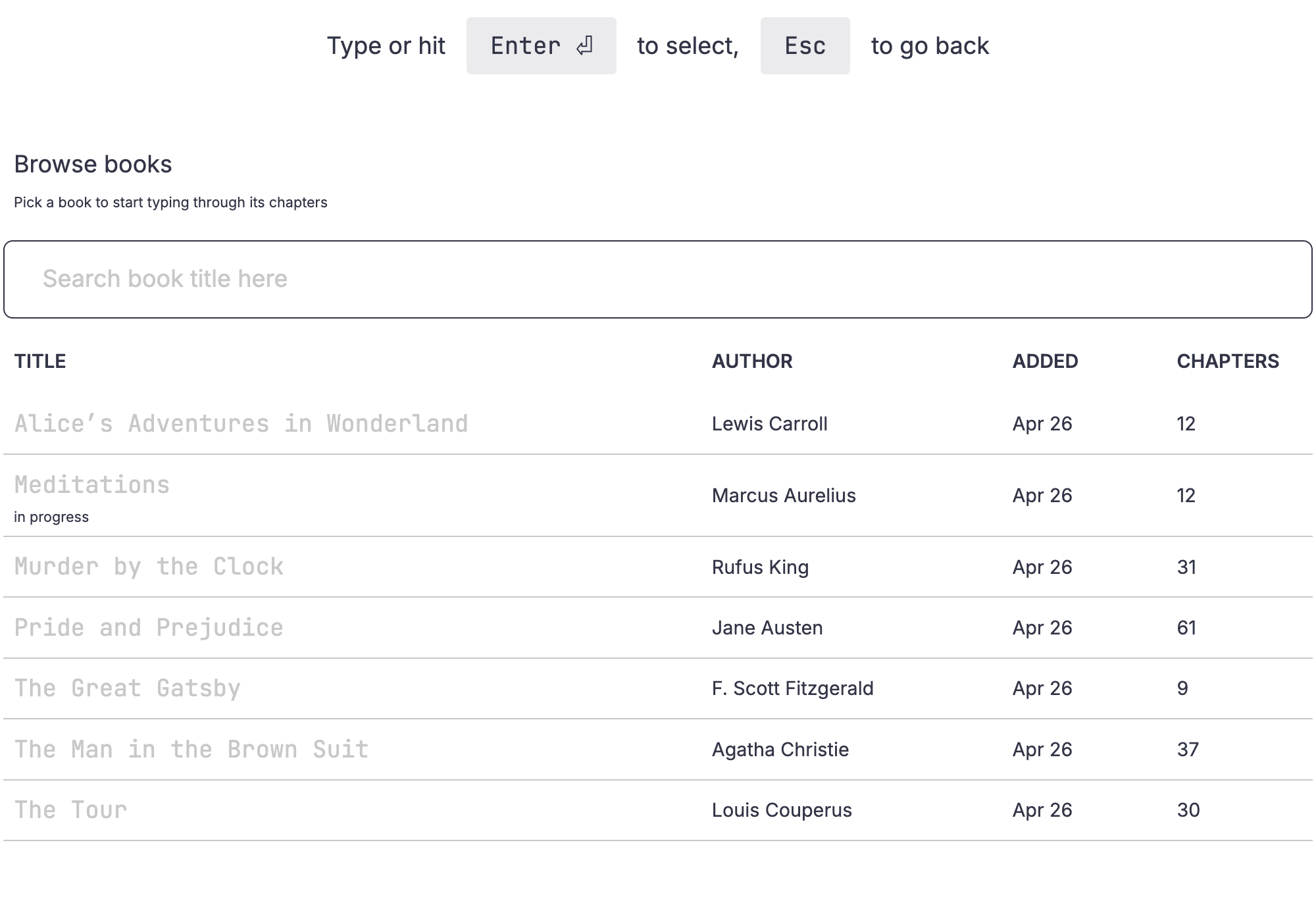Pick The Great Gatsby title

(x=128, y=688)
